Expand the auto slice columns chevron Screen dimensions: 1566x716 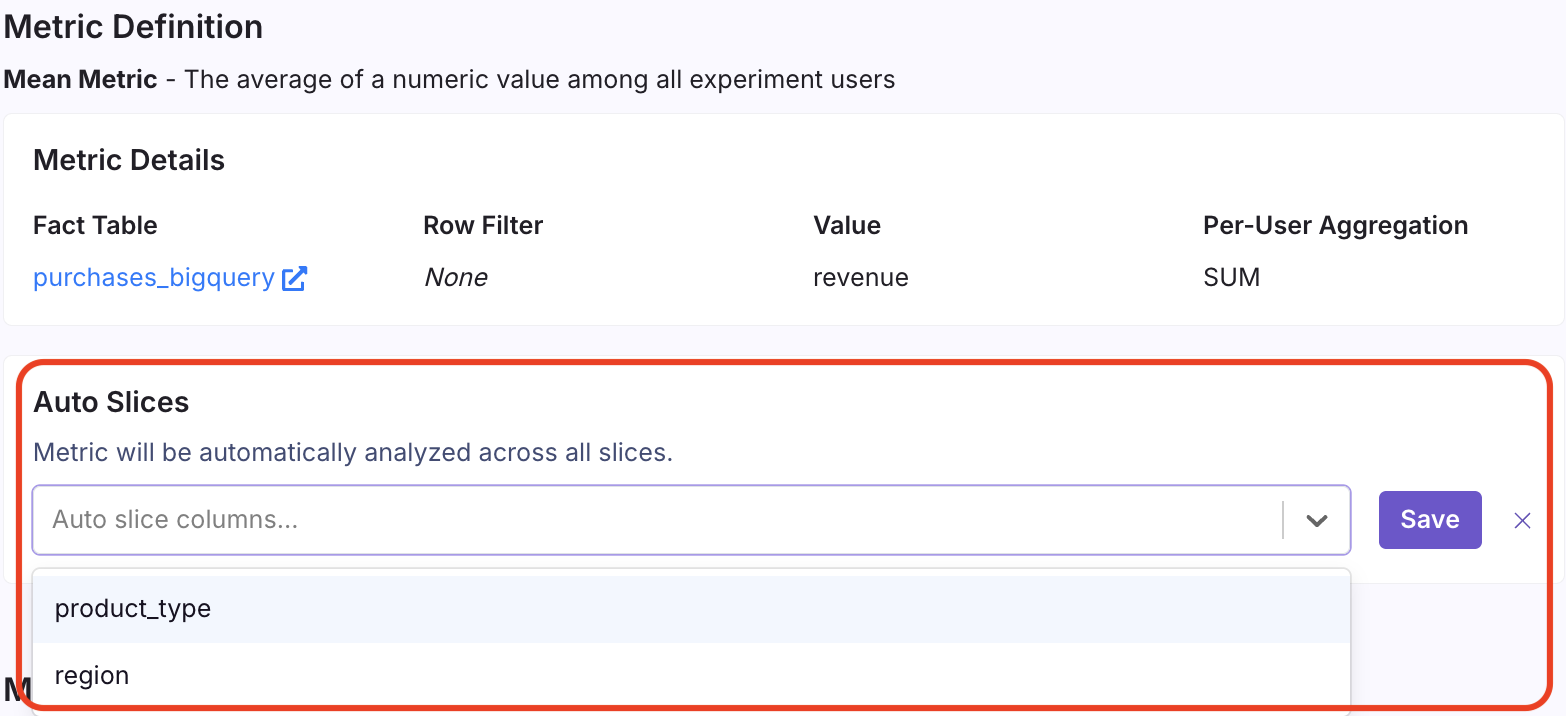click(x=1317, y=520)
